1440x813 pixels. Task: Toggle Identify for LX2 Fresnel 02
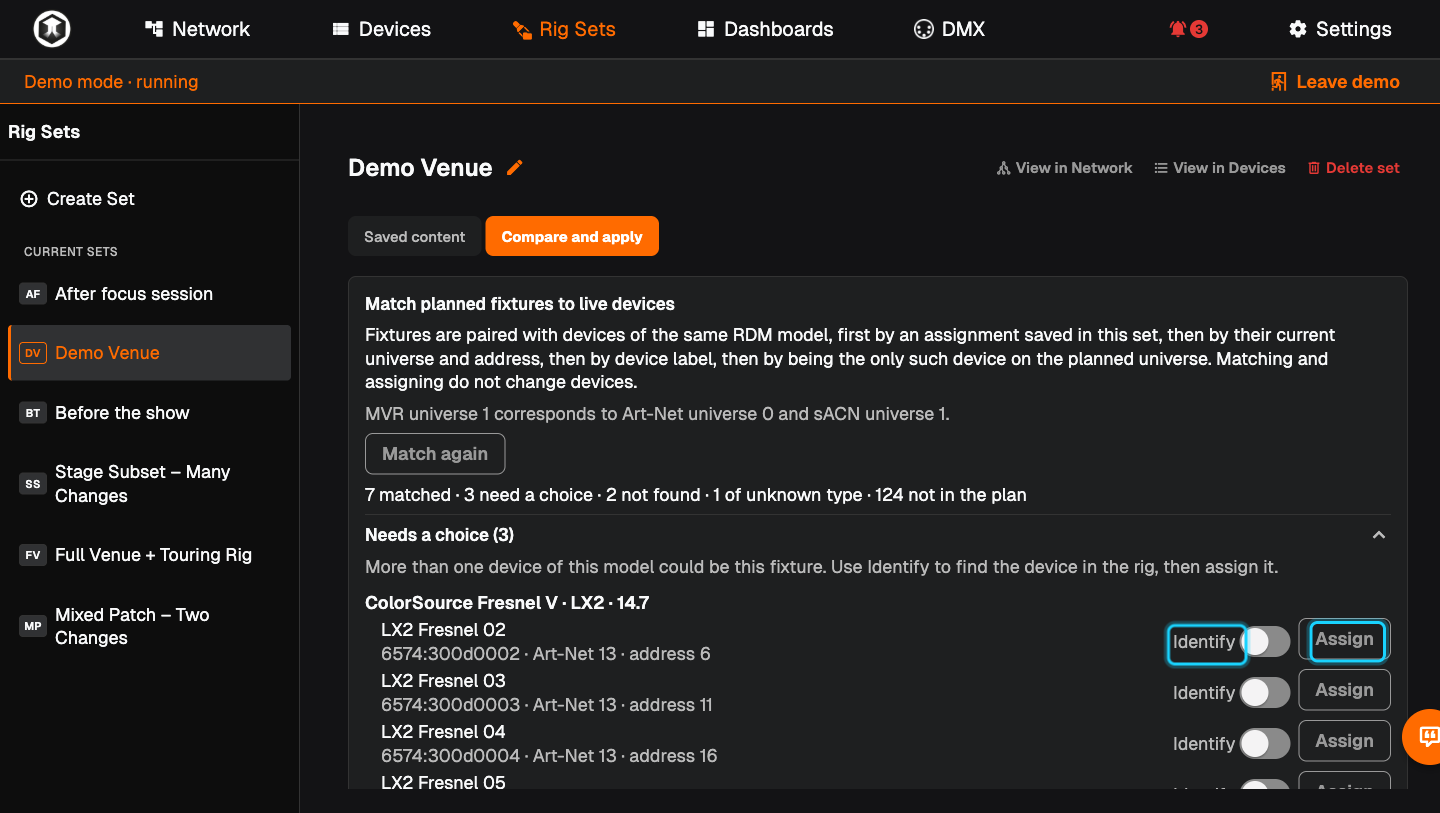point(1265,641)
